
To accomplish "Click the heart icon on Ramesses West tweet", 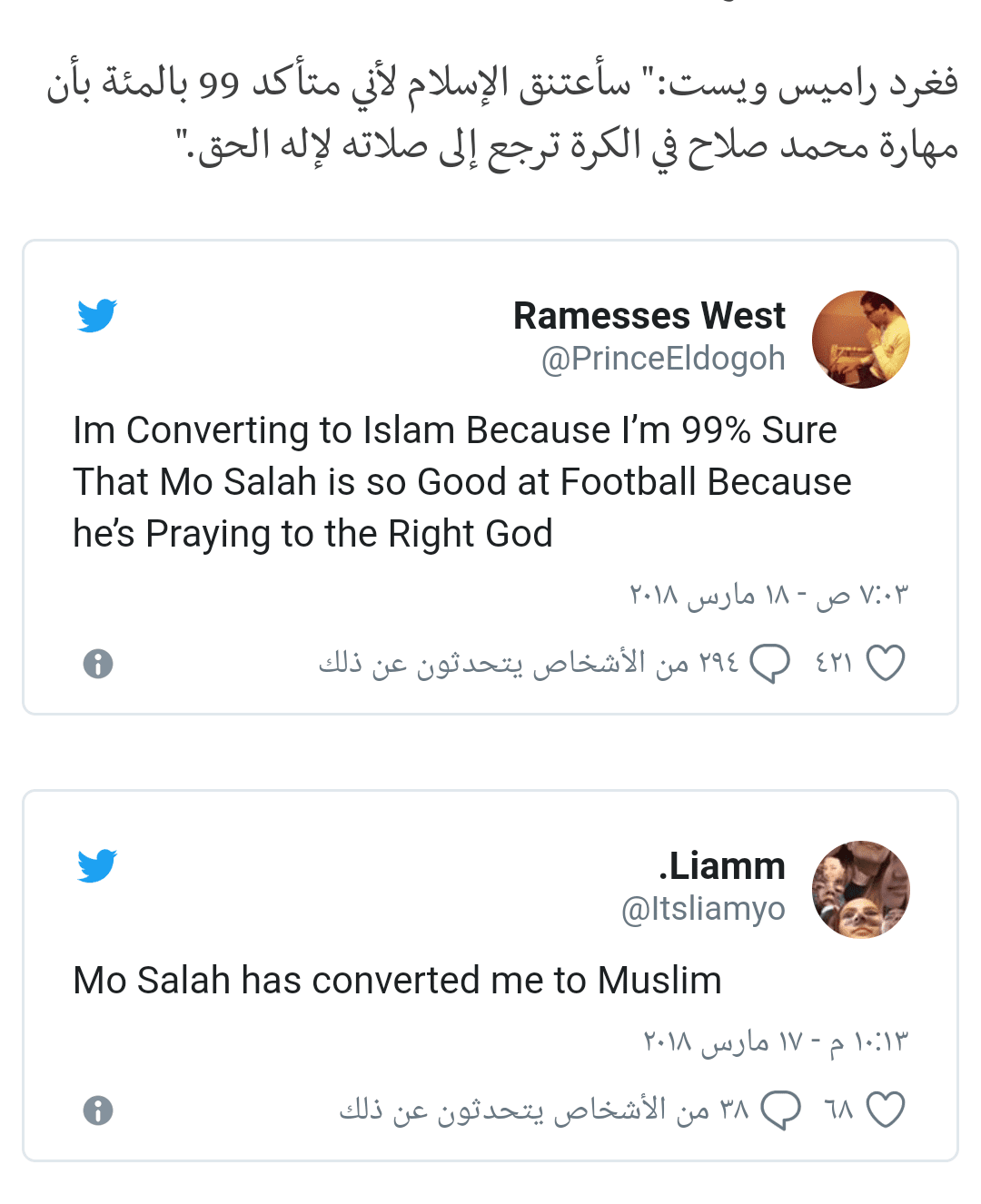I will click(886, 661).
